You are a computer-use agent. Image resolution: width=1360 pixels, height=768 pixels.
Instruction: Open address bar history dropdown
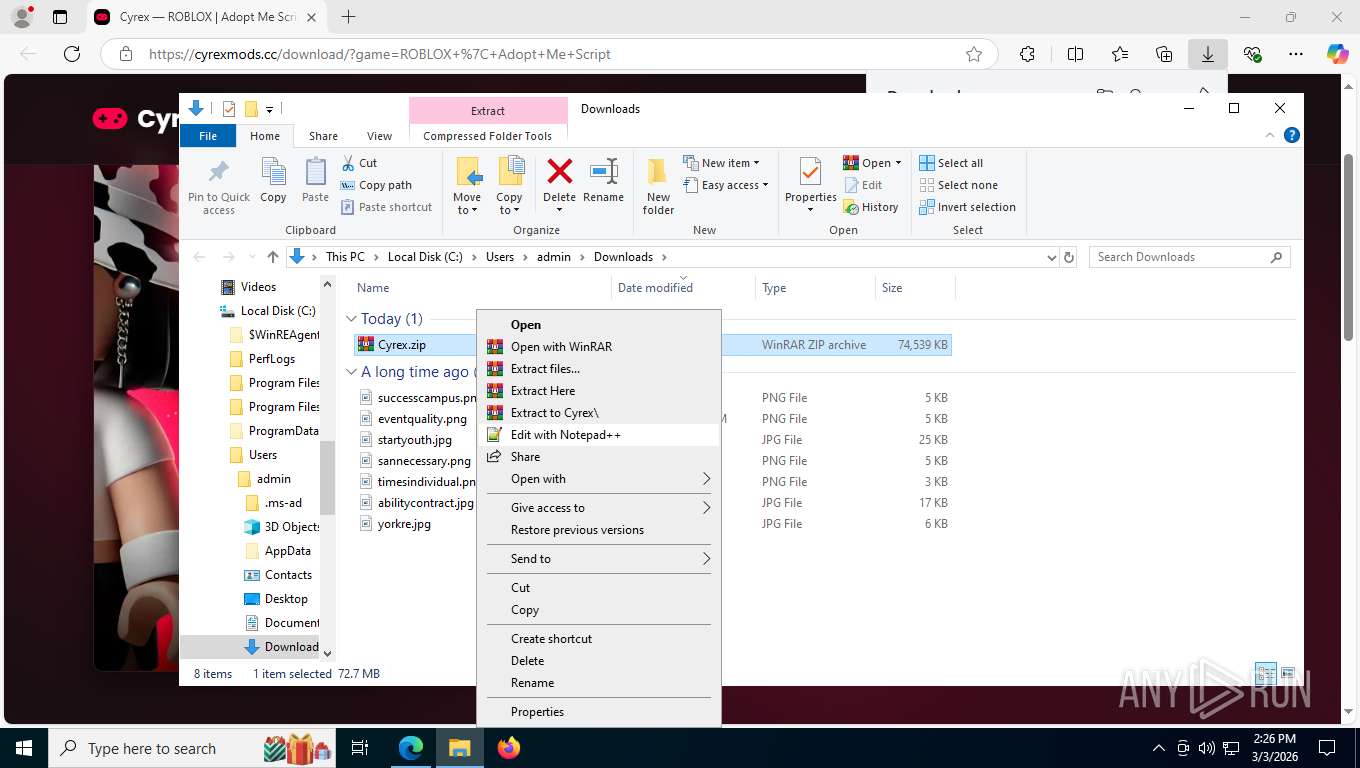pyautogui.click(x=1051, y=257)
